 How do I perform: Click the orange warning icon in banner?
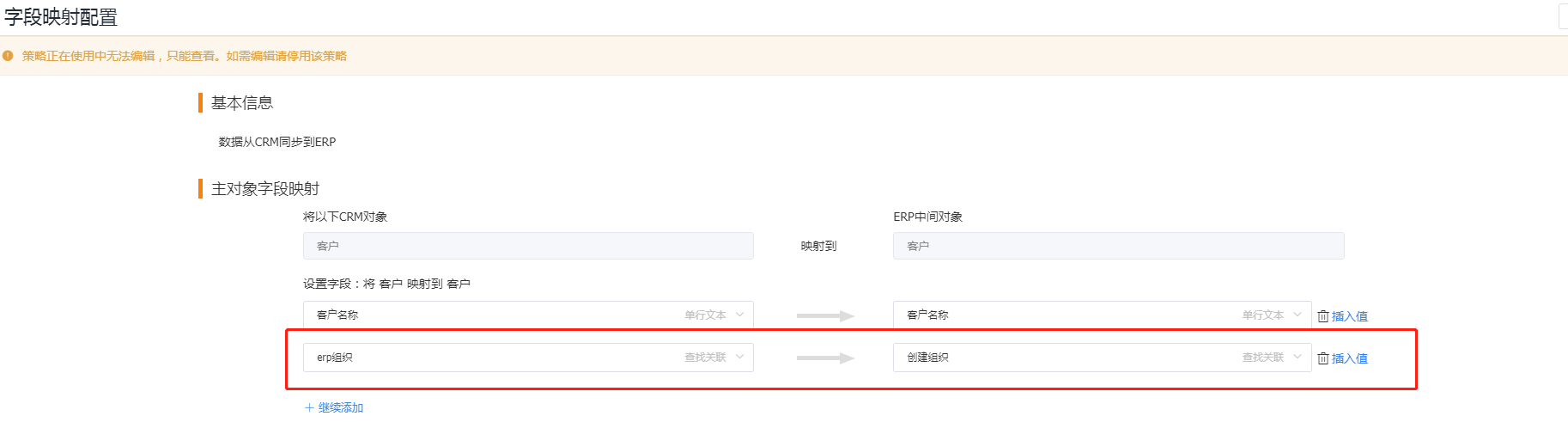pyautogui.click(x=8, y=56)
